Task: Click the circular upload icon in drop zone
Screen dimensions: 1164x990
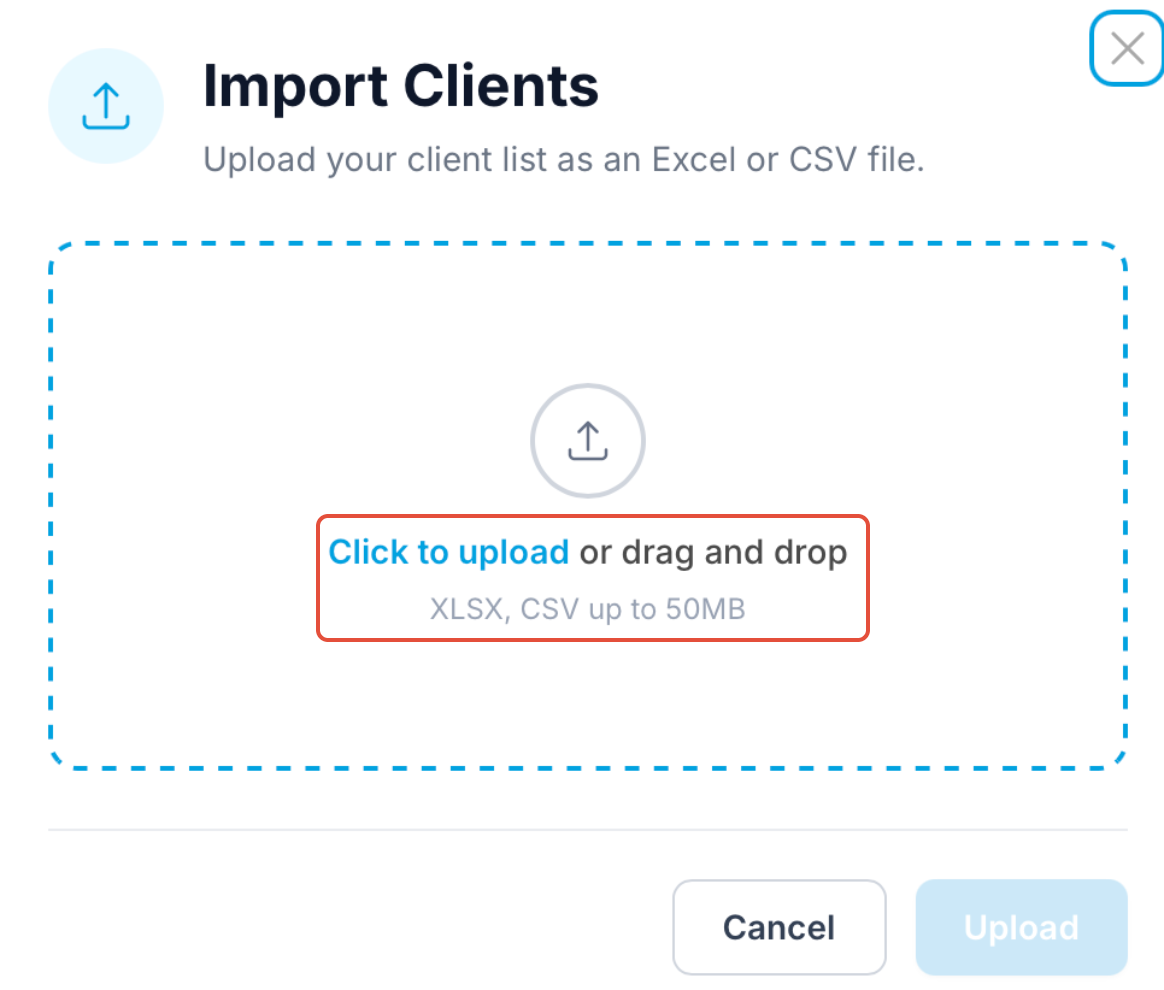Action: pos(588,441)
